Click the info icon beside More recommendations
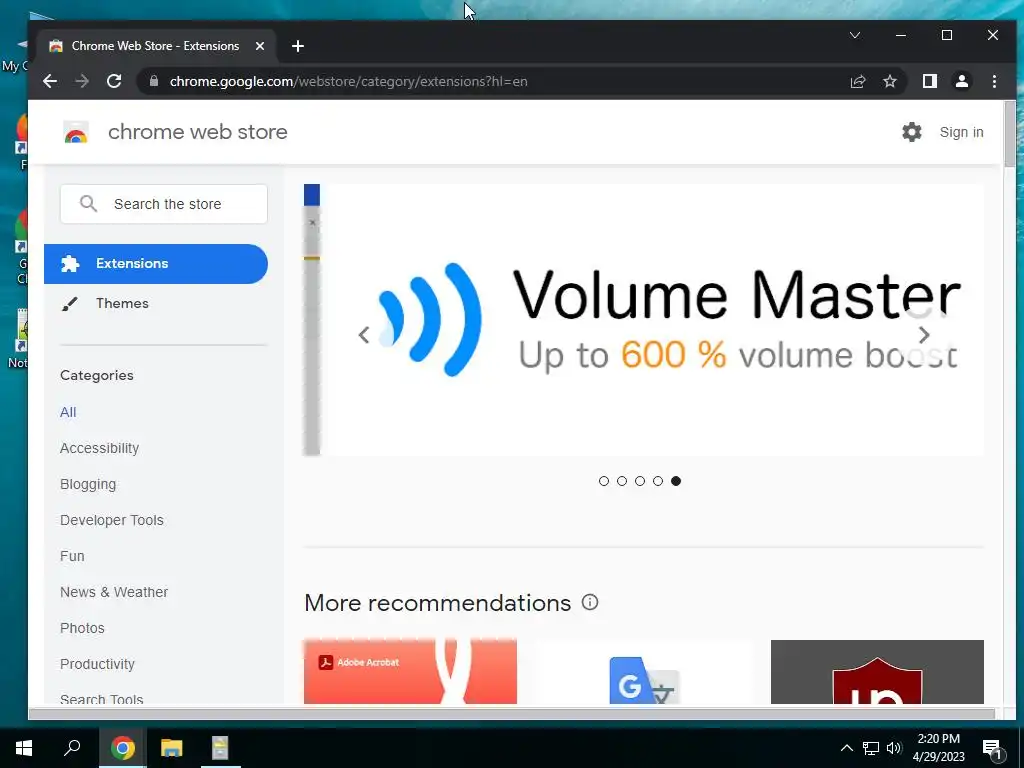Viewport: 1024px width, 768px height. click(x=590, y=602)
